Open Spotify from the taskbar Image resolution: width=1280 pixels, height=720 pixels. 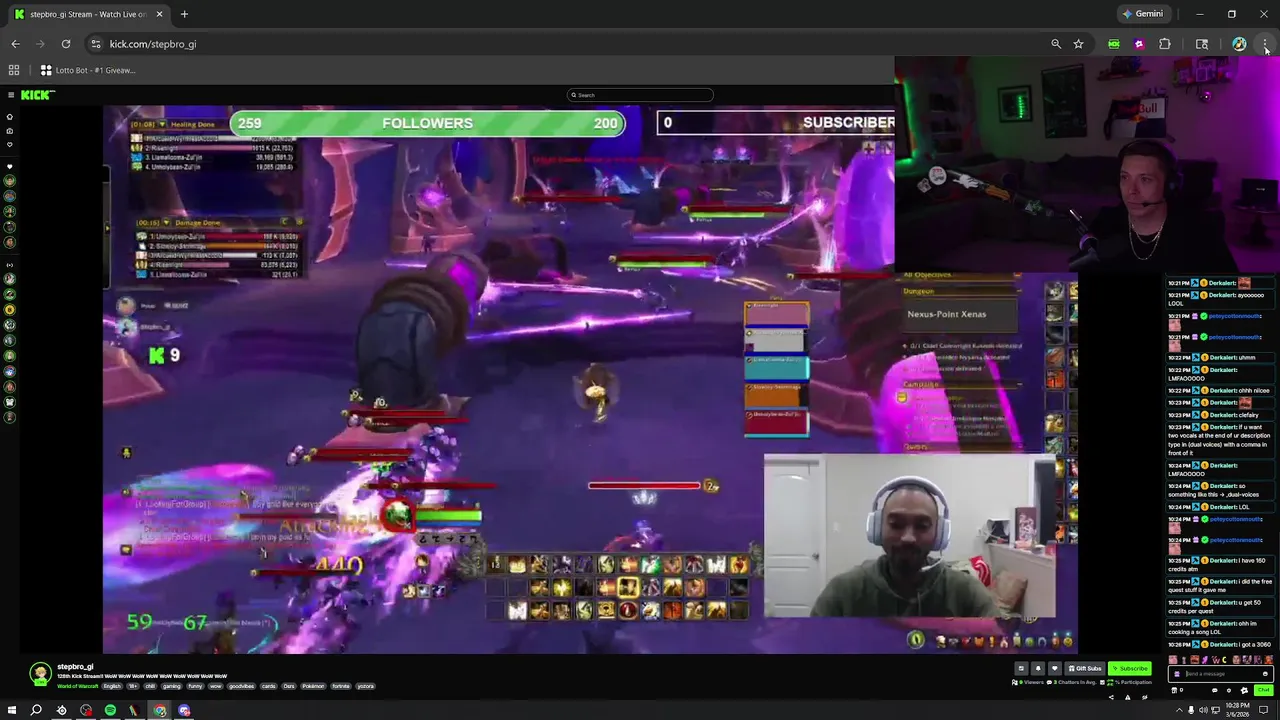[x=110, y=710]
